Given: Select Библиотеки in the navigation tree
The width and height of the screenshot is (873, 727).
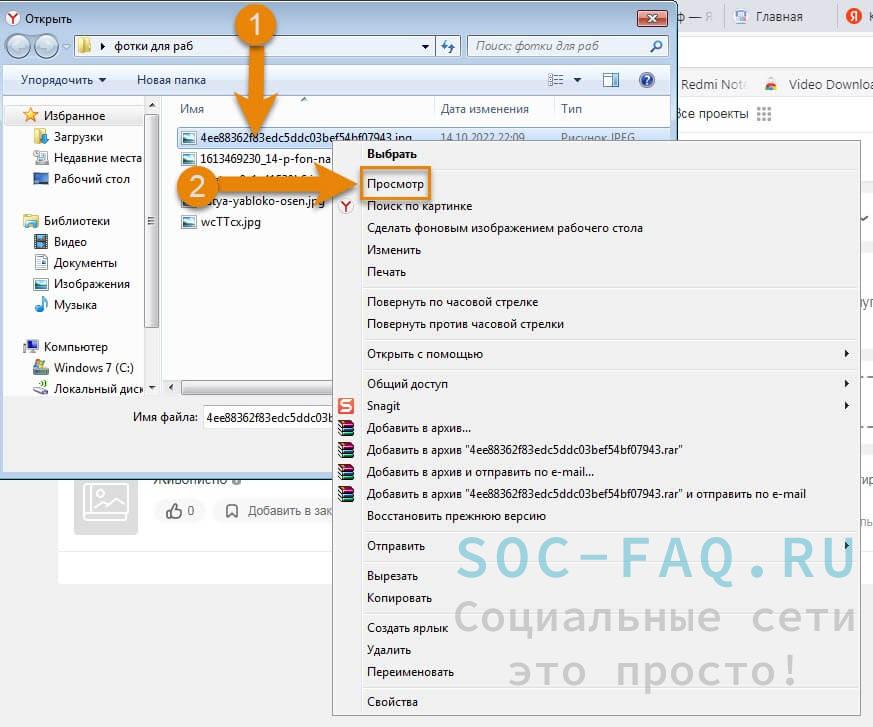Looking at the screenshot, I should pos(77,221).
